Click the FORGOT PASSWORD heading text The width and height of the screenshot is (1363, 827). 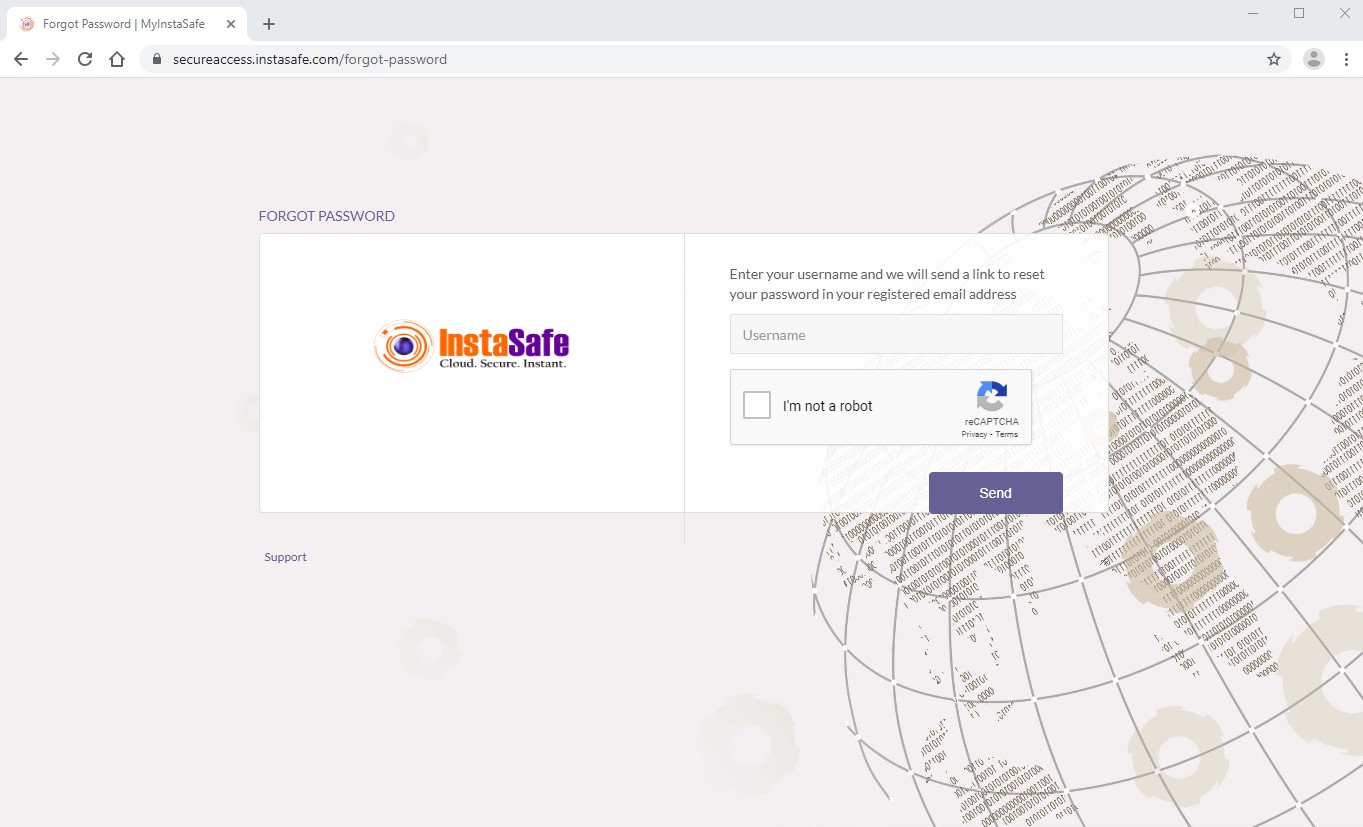(x=327, y=216)
